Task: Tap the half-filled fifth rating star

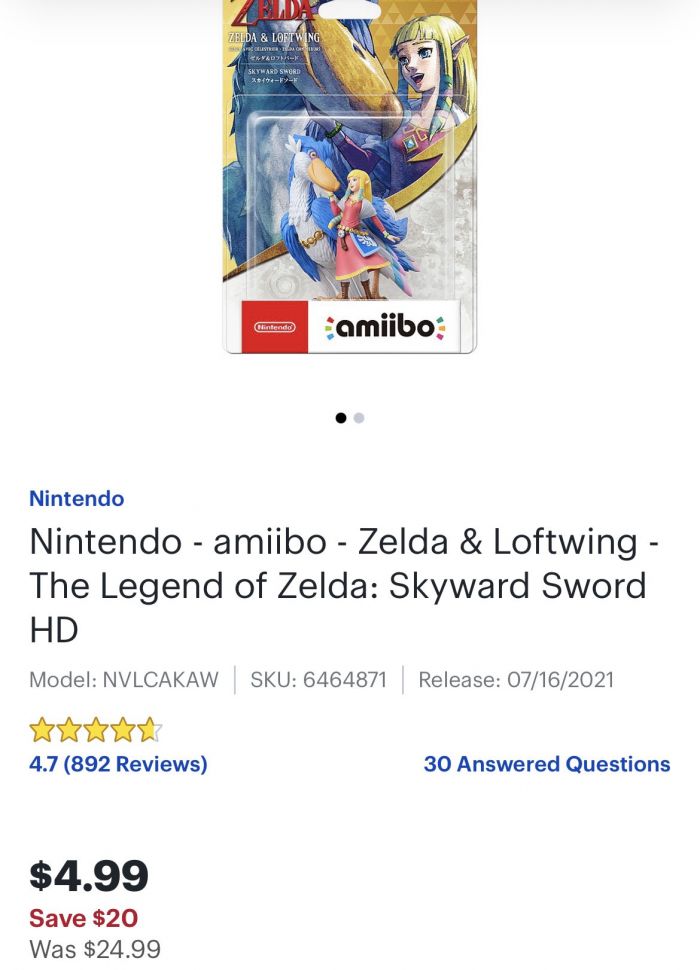Action: pyautogui.click(x=150, y=731)
